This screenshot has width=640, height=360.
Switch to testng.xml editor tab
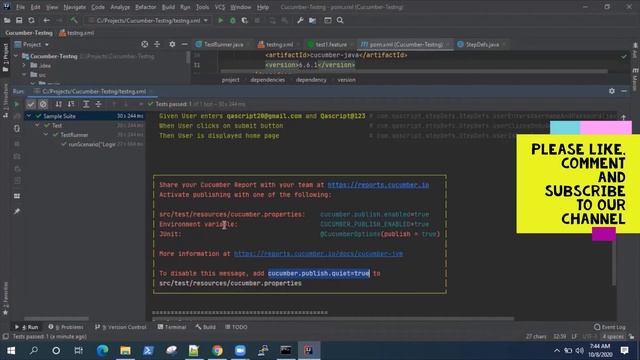coord(280,44)
